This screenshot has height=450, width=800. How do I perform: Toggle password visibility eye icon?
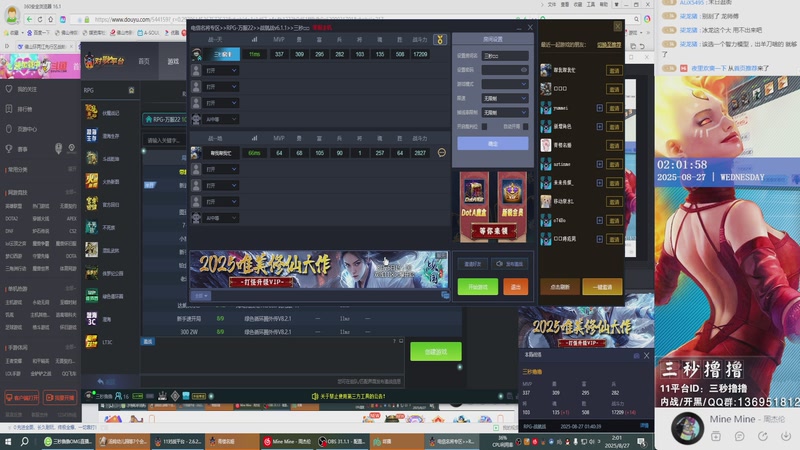[x=523, y=70]
